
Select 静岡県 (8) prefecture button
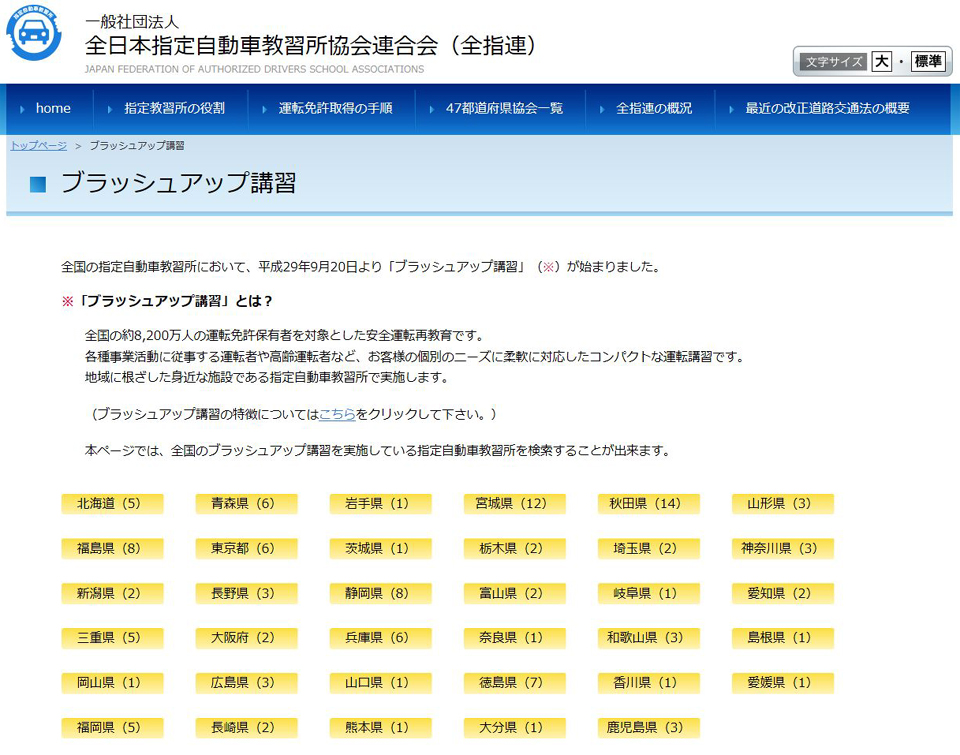tap(380, 594)
